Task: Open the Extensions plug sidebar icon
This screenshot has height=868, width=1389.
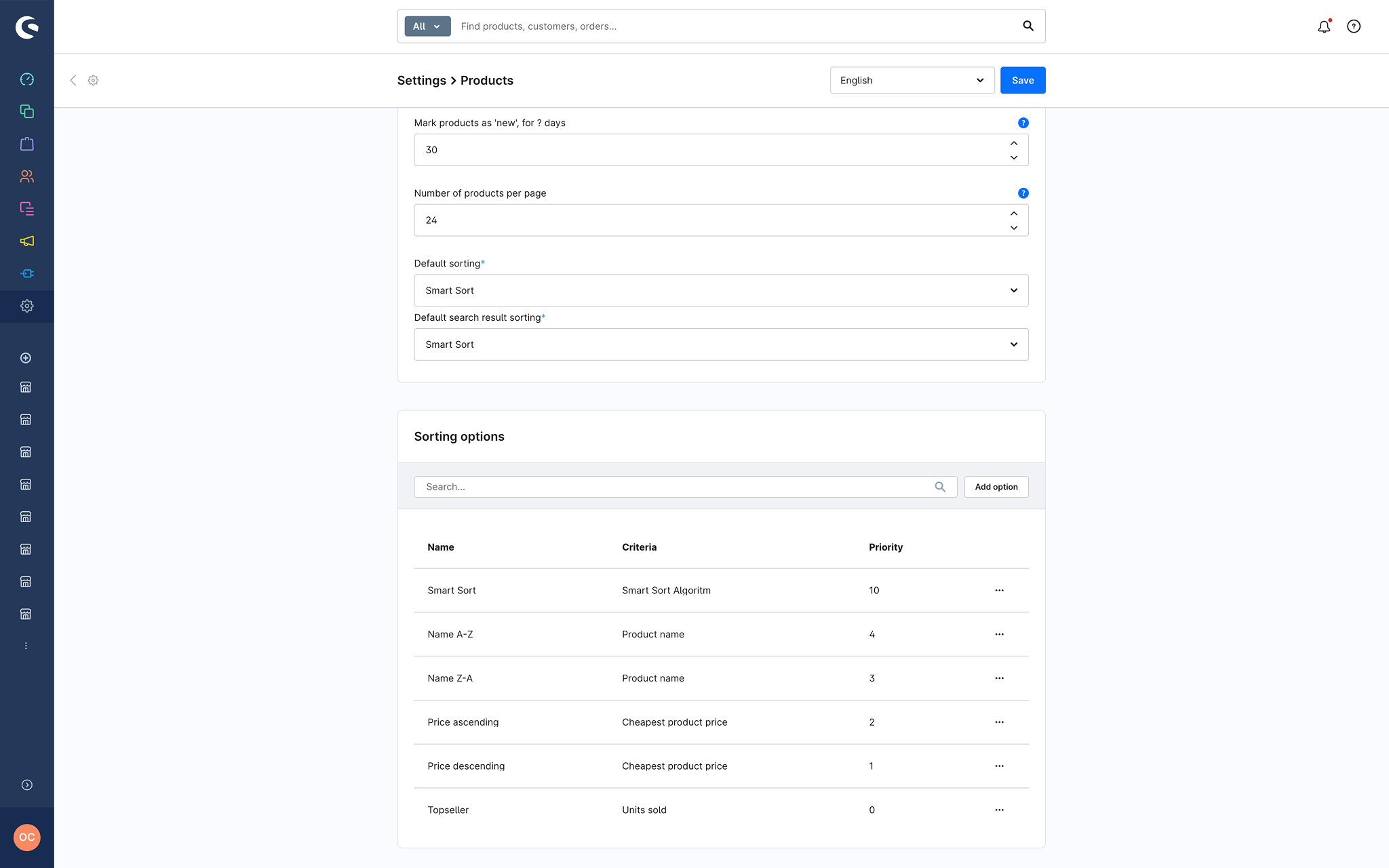Action: (27, 274)
